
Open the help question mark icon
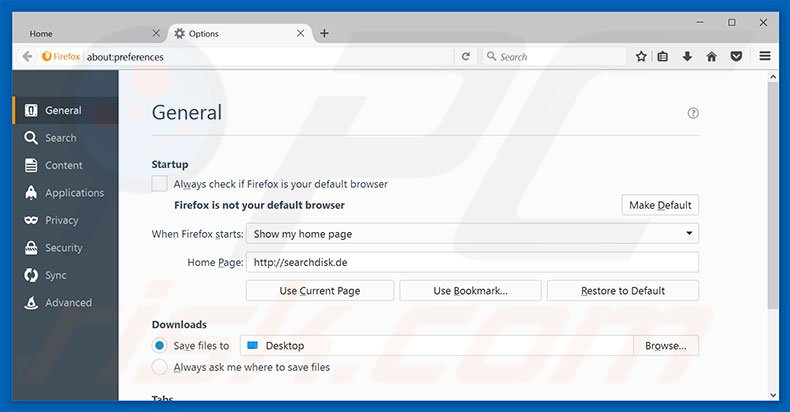pyautogui.click(x=693, y=113)
